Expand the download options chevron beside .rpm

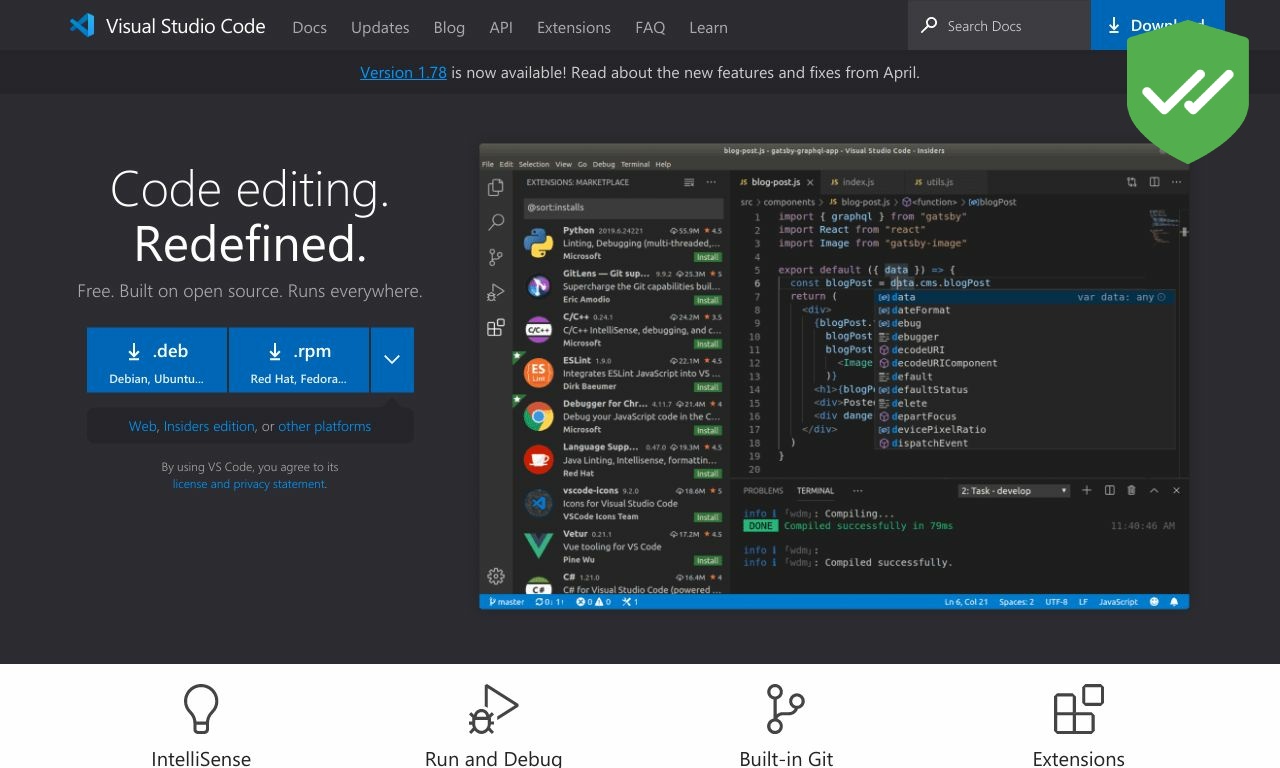[392, 360]
